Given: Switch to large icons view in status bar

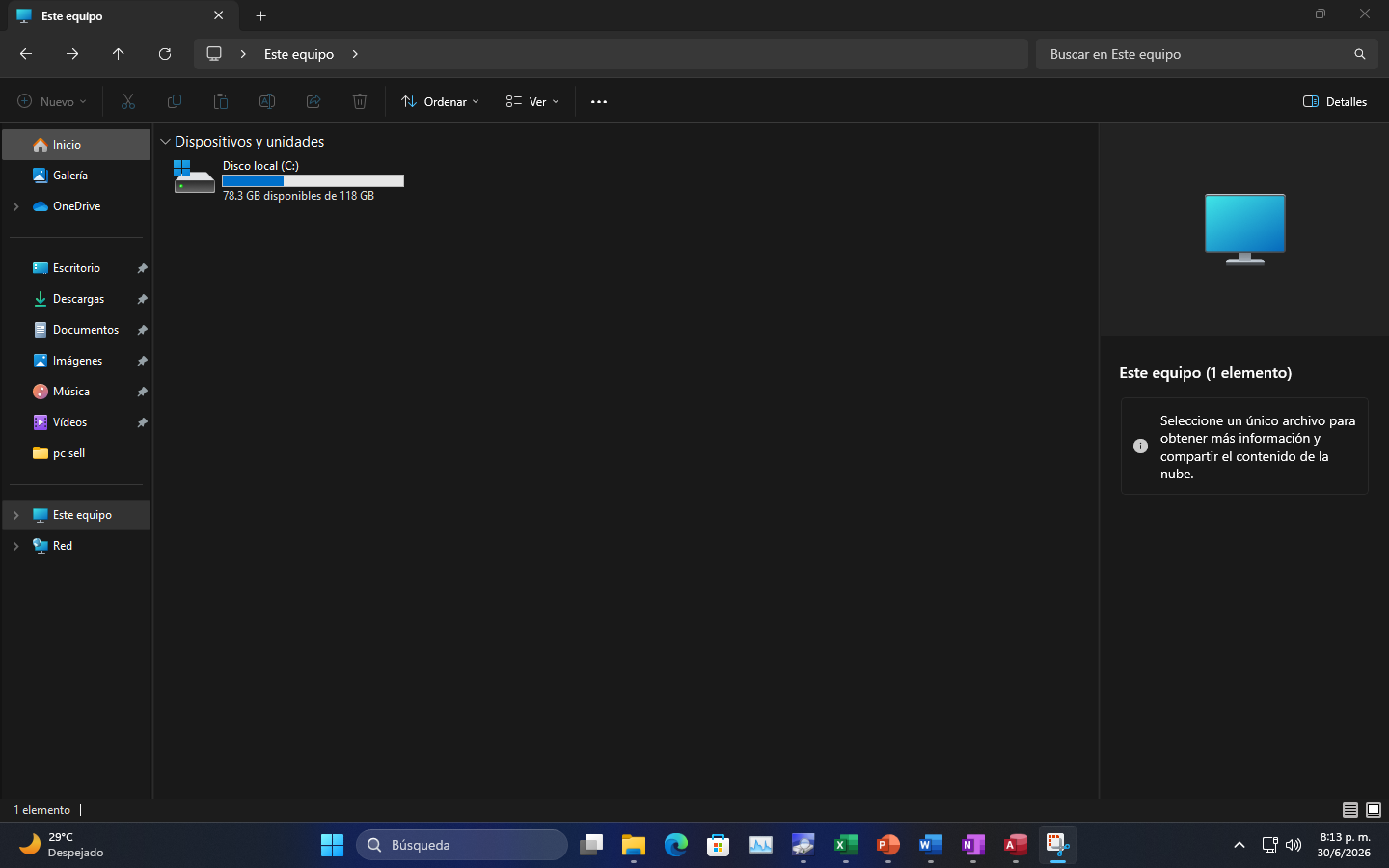Looking at the screenshot, I should coord(1374,810).
